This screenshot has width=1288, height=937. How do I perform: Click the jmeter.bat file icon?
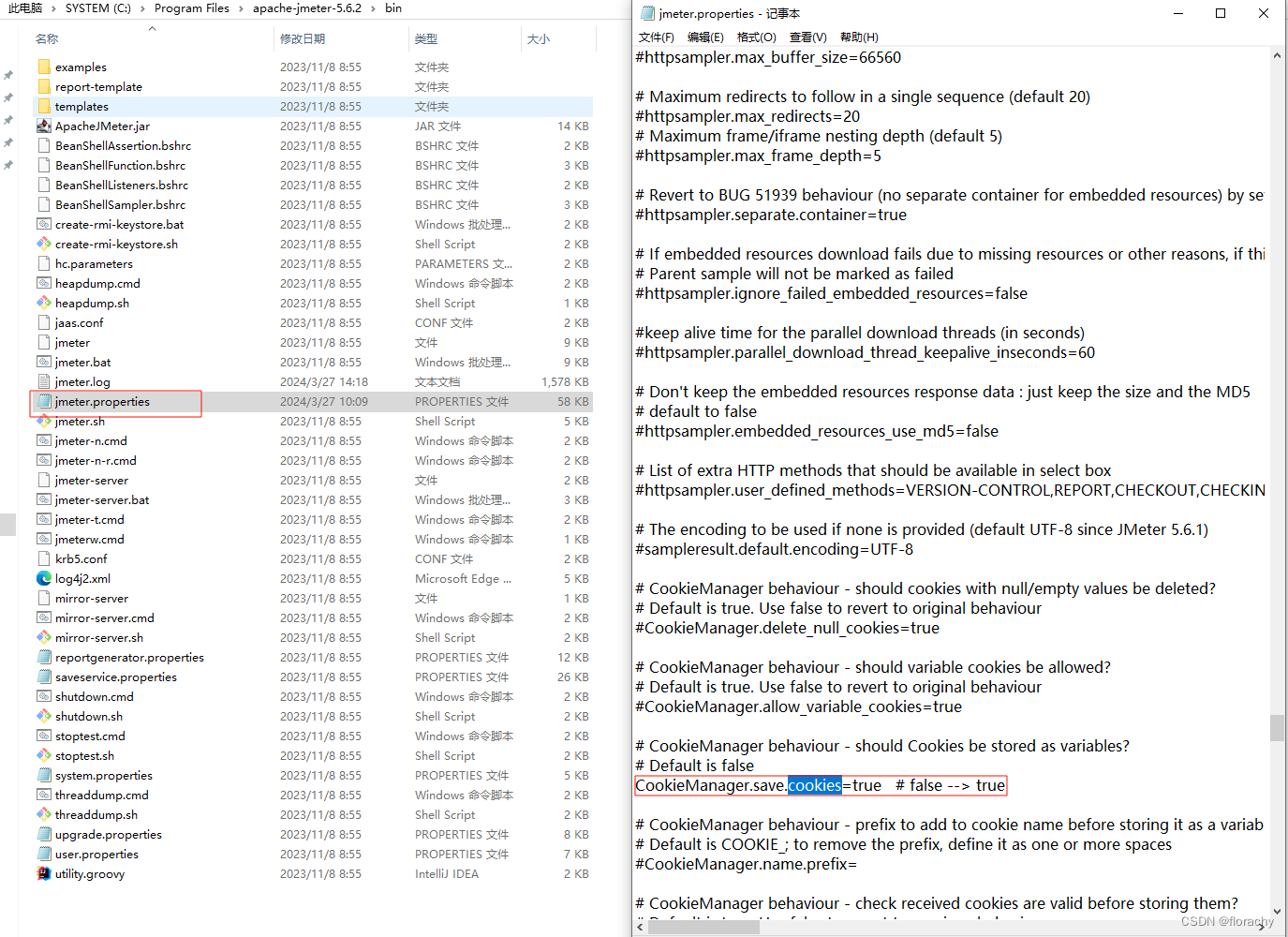coord(44,363)
